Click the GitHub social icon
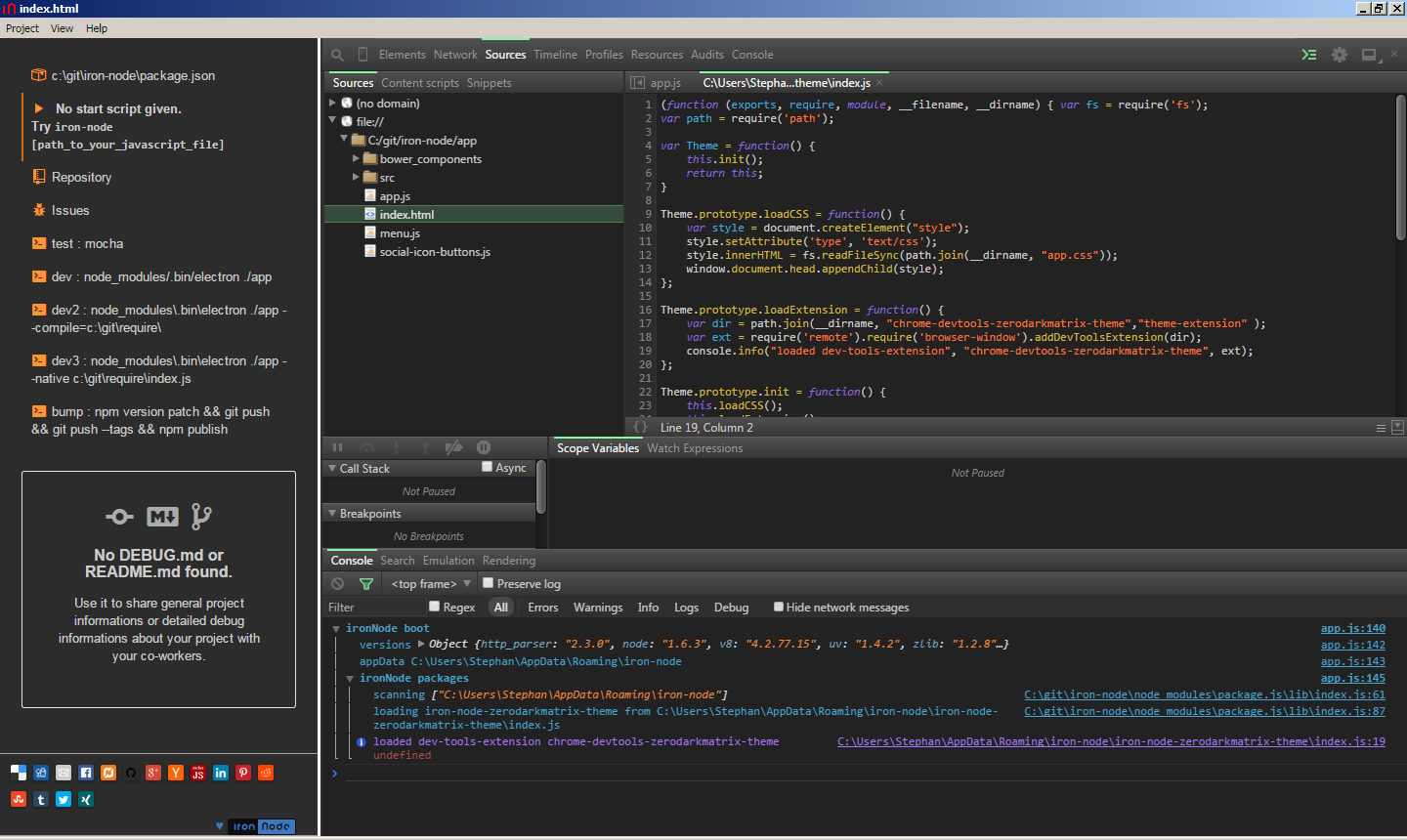Image resolution: width=1407 pixels, height=840 pixels. (x=131, y=773)
